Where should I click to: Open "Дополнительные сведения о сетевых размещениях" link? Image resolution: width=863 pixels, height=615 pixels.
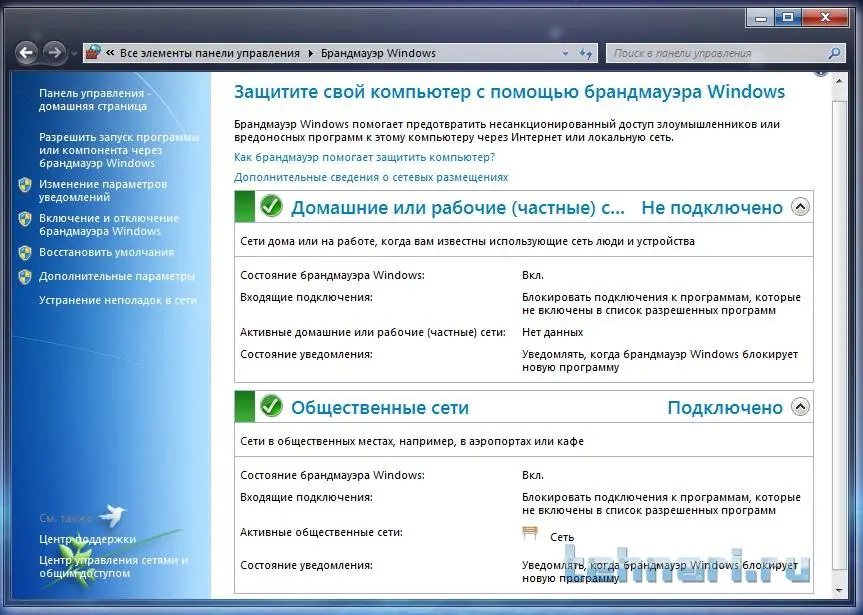click(x=371, y=177)
